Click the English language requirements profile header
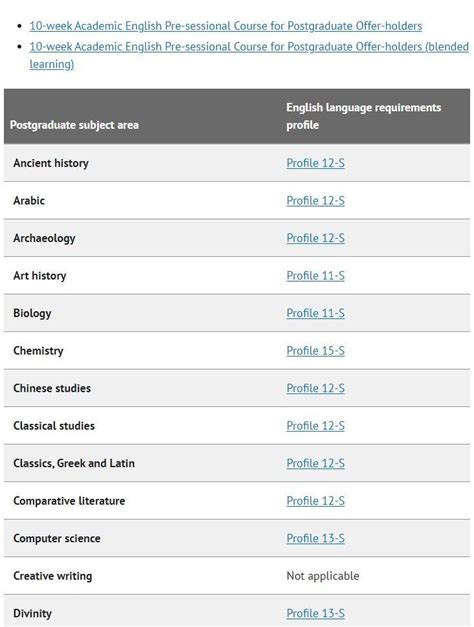474x627 pixels. (364, 116)
